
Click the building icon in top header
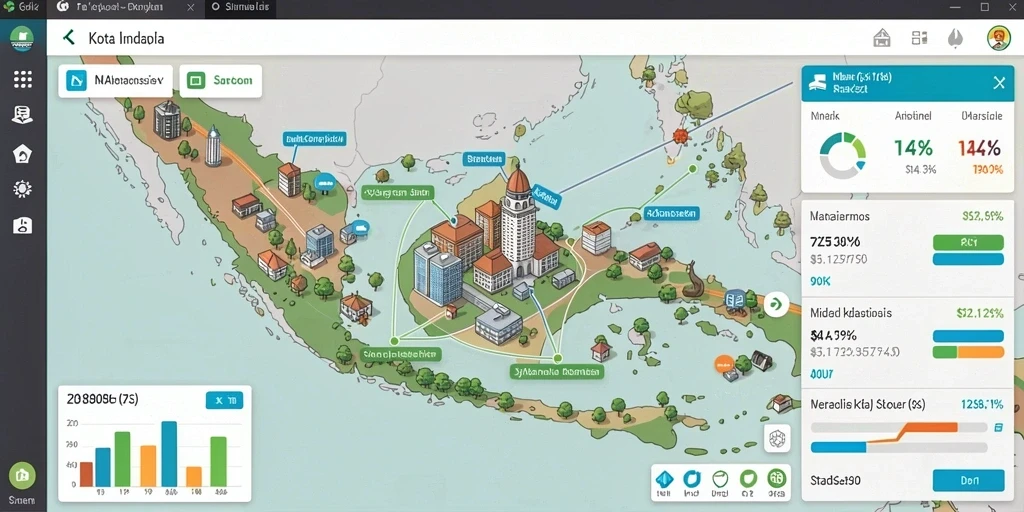pyautogui.click(x=882, y=38)
